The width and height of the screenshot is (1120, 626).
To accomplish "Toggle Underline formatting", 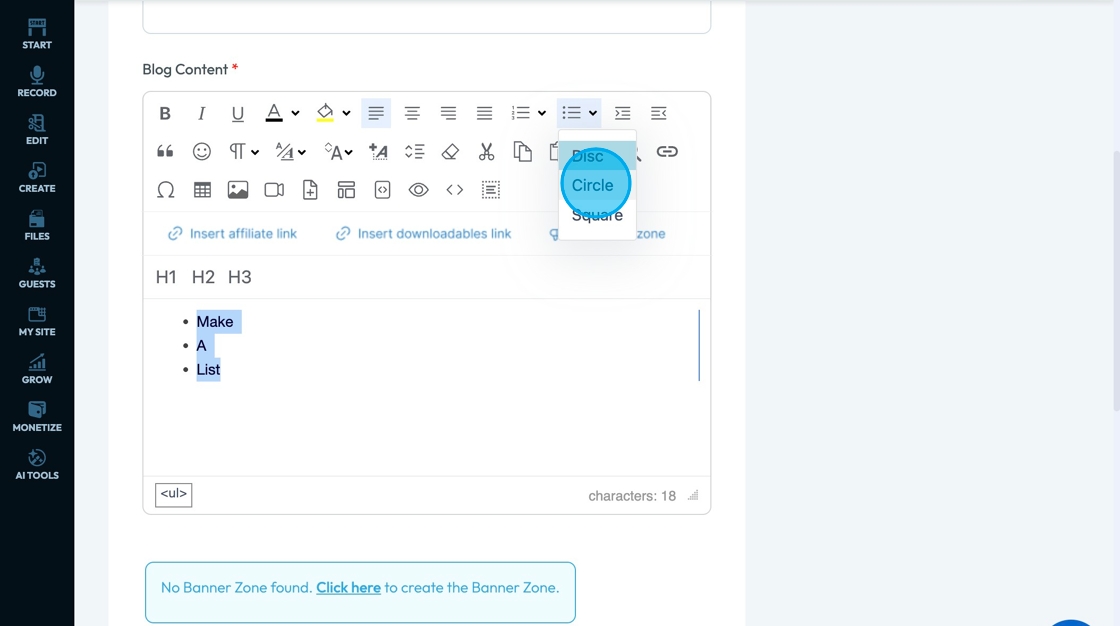I will 238,113.
